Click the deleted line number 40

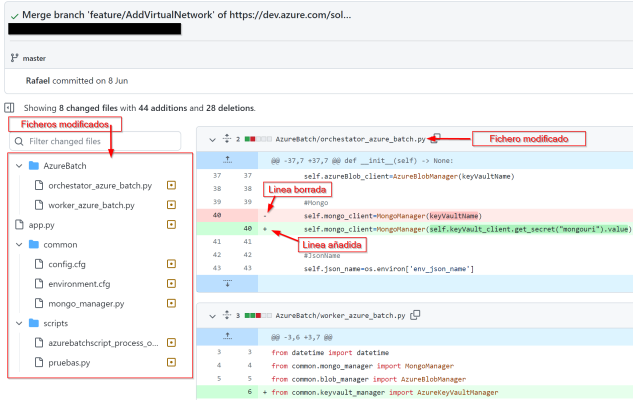coord(217,215)
